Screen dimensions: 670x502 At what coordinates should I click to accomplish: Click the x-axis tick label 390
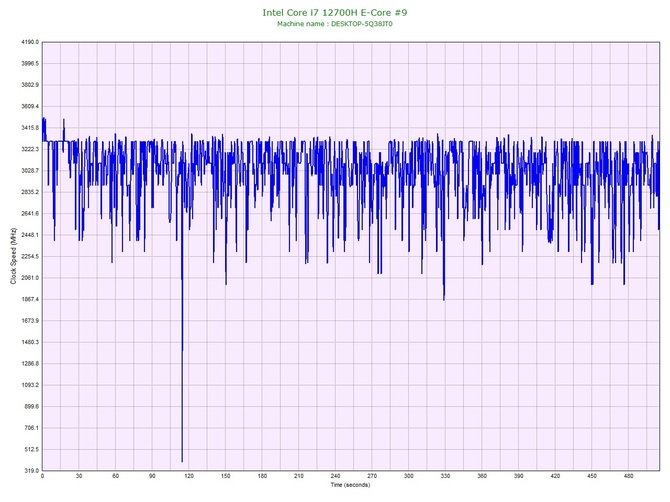519,476
